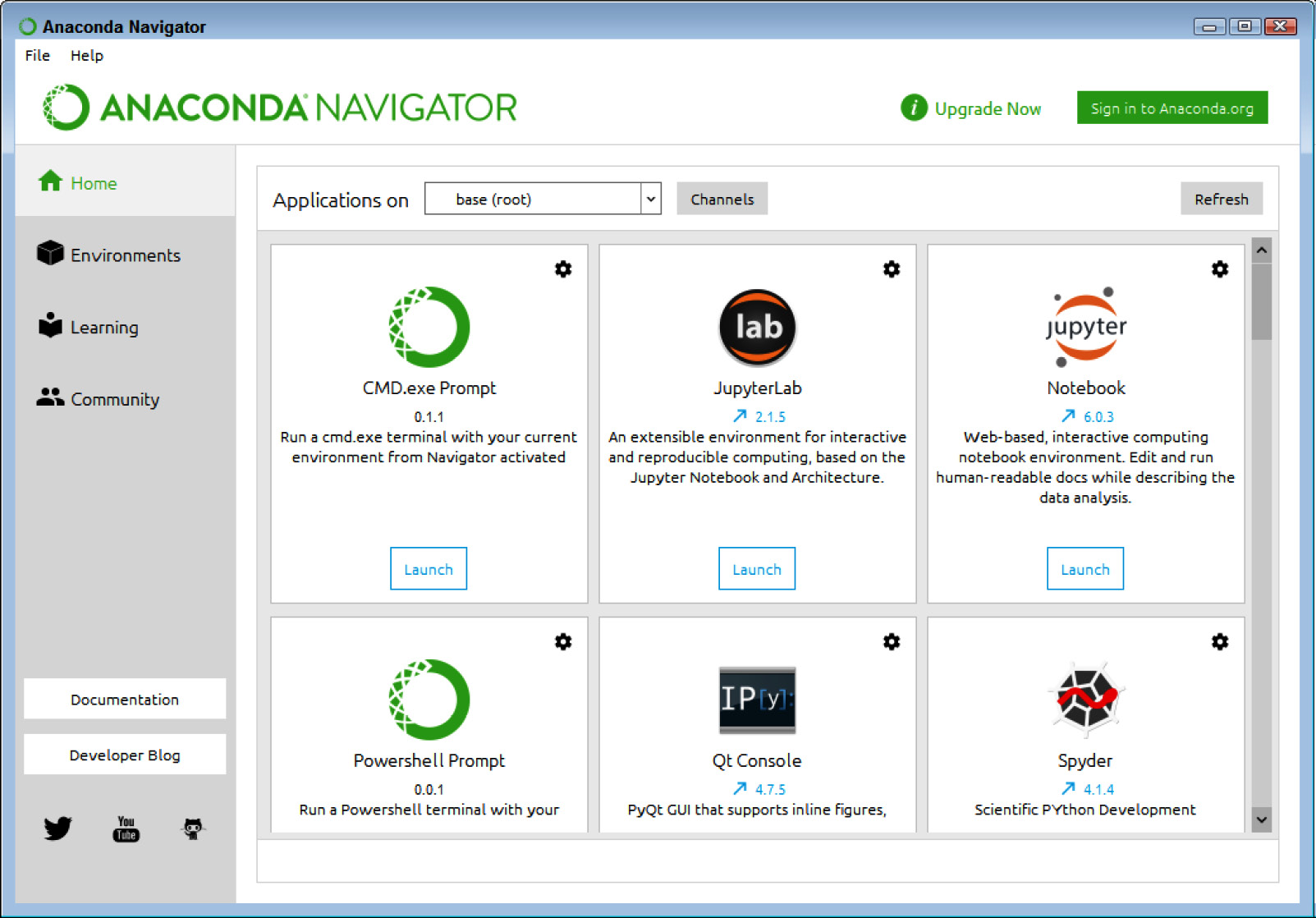Click the scrollbar down arrow
The image size is (1316, 918).
point(1262,819)
